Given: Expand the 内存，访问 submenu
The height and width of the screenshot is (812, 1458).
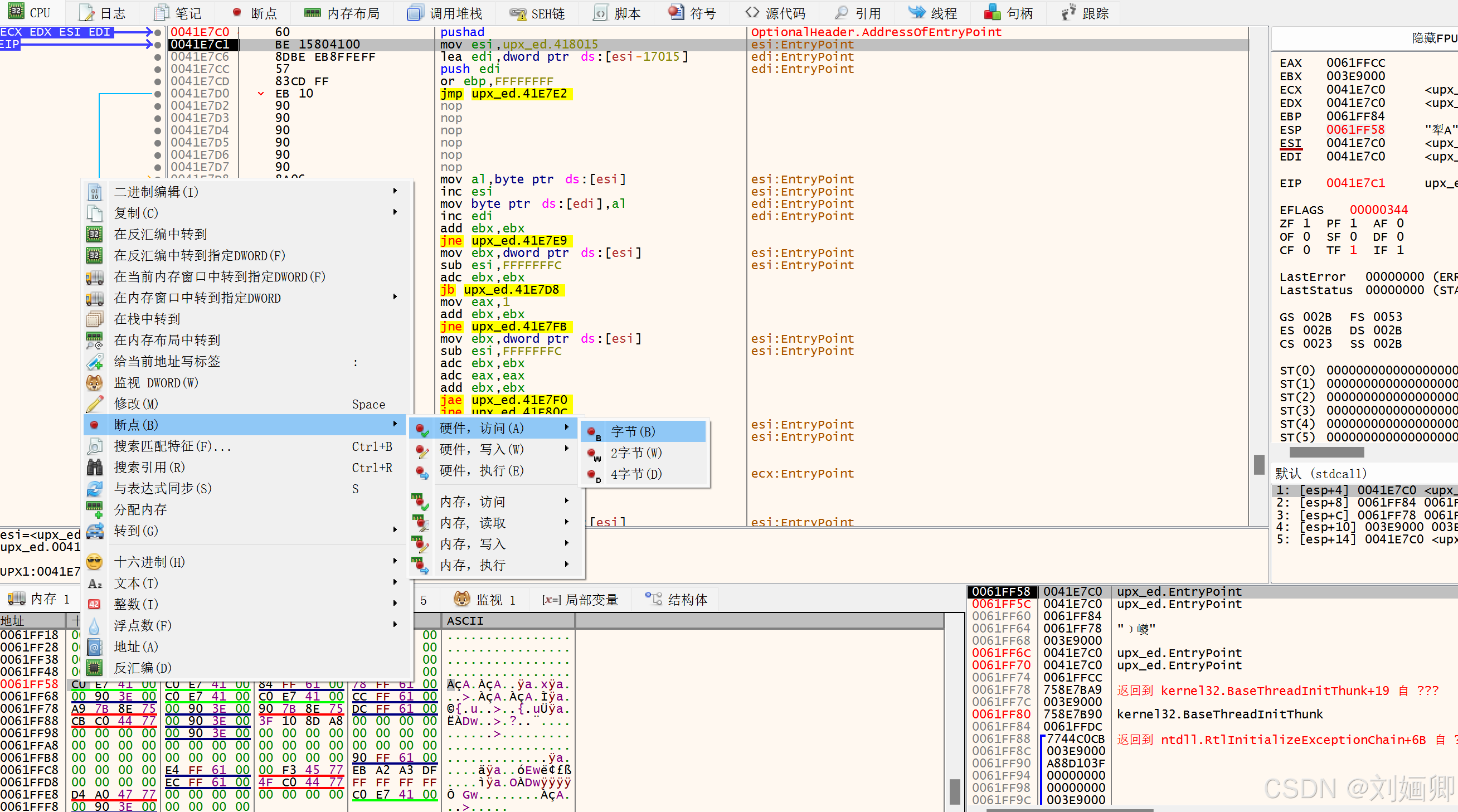Looking at the screenshot, I should click(x=473, y=502).
